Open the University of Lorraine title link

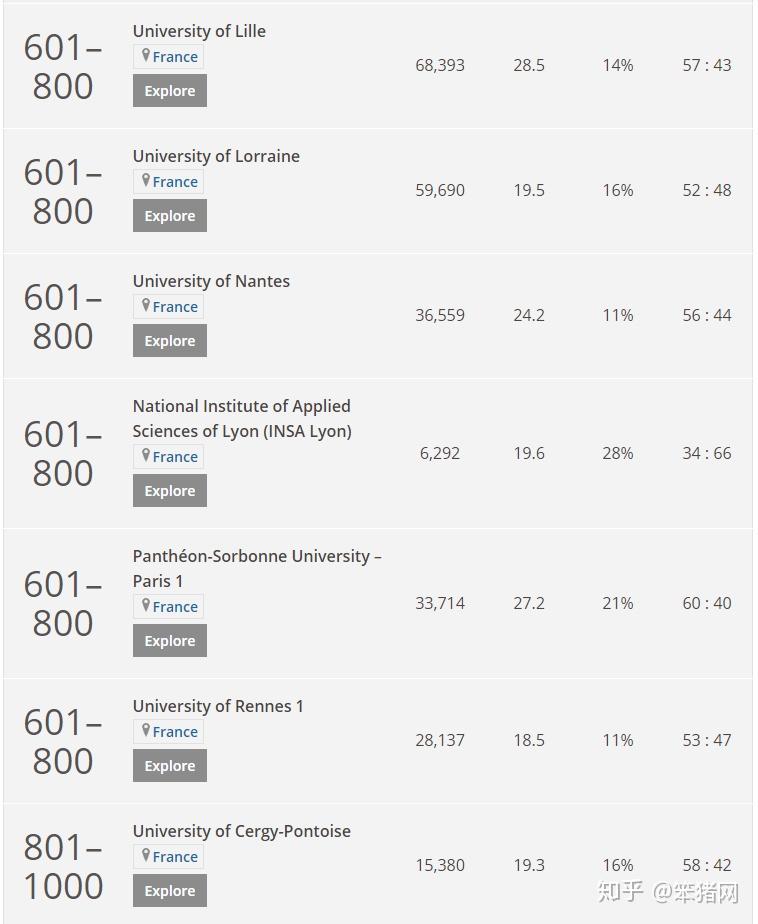pos(216,156)
